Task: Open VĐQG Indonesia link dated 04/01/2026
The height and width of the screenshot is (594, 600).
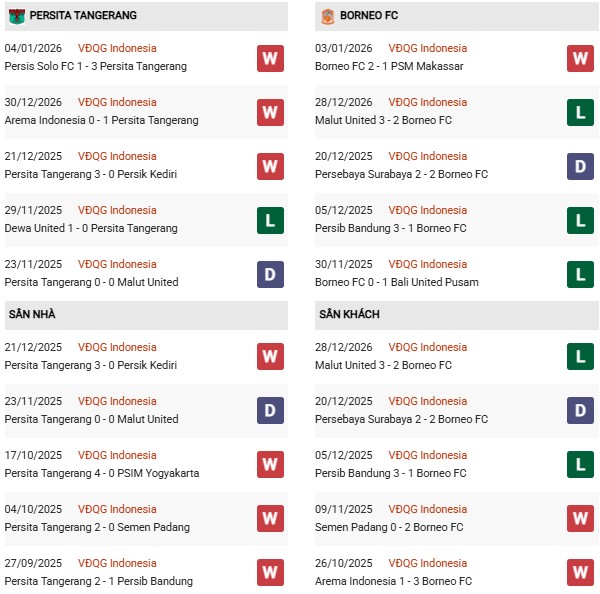Action: [117, 48]
